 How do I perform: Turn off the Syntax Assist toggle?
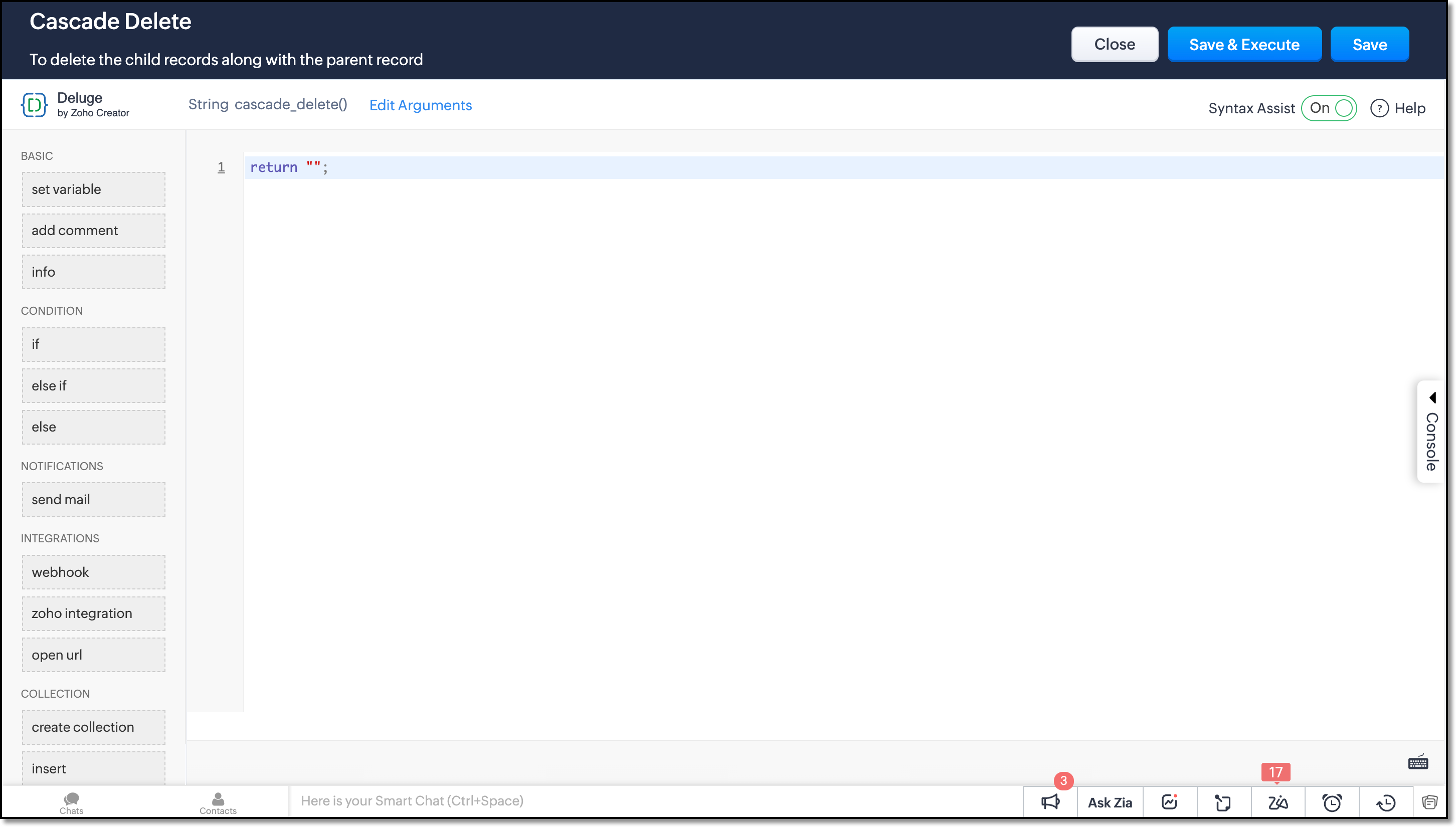coord(1329,108)
